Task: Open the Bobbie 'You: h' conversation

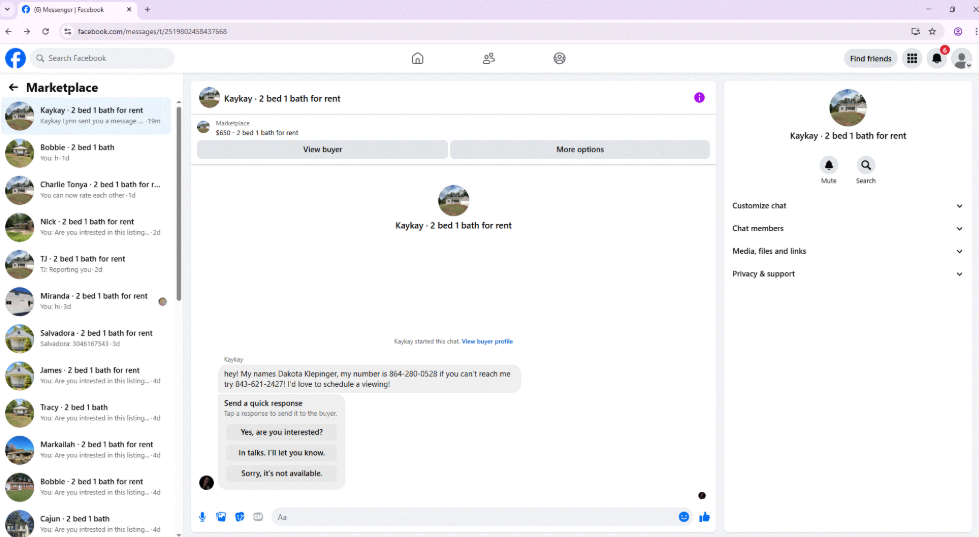Action: (x=86, y=152)
